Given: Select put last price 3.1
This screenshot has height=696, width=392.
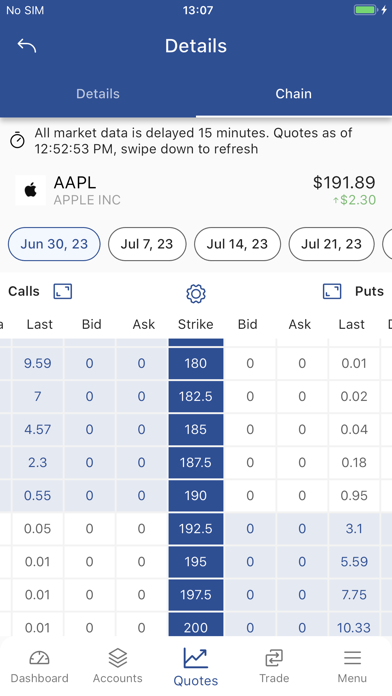Looking at the screenshot, I should (354, 529).
